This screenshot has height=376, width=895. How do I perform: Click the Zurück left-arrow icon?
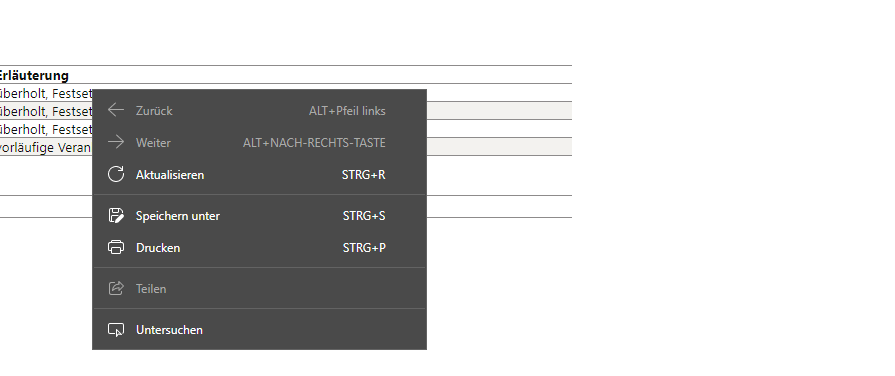(116, 110)
